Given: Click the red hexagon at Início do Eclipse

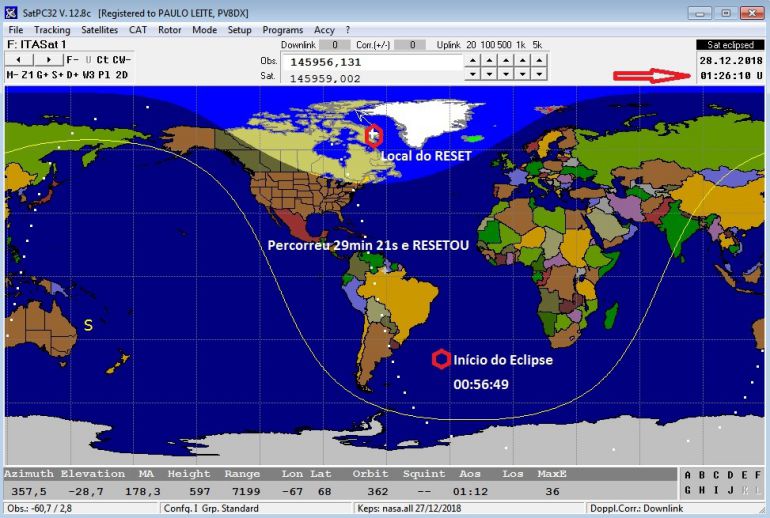Looking at the screenshot, I should click(x=440, y=359).
